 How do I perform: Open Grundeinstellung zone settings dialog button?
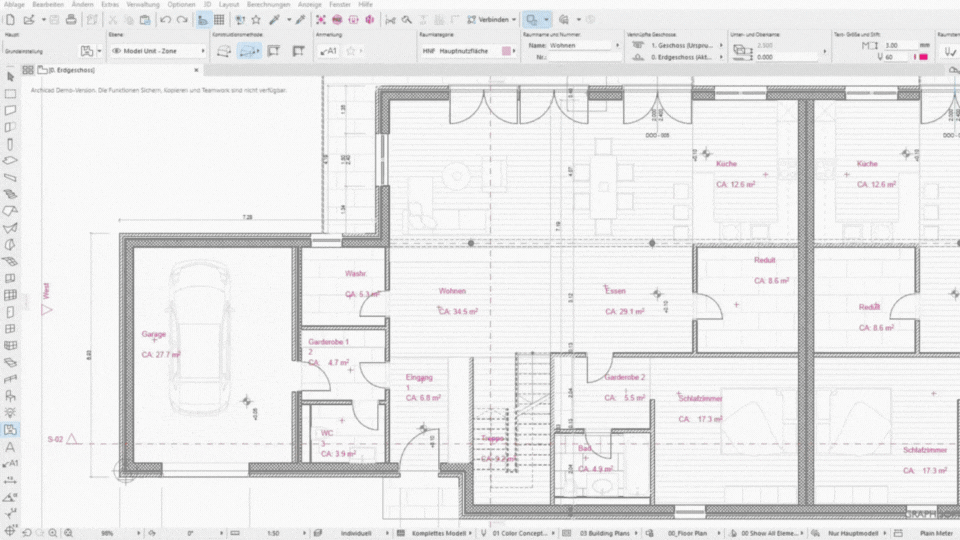click(x=87, y=51)
